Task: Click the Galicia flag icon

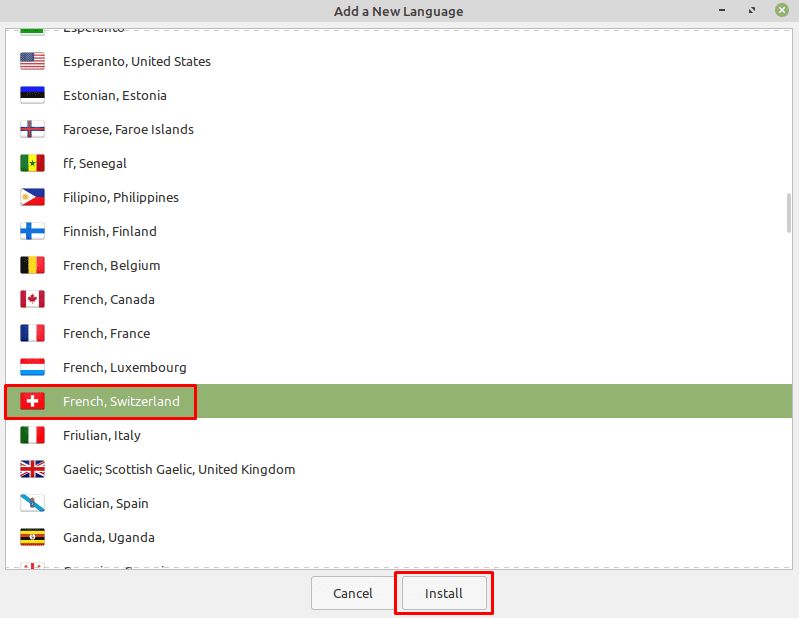Action: point(32,503)
